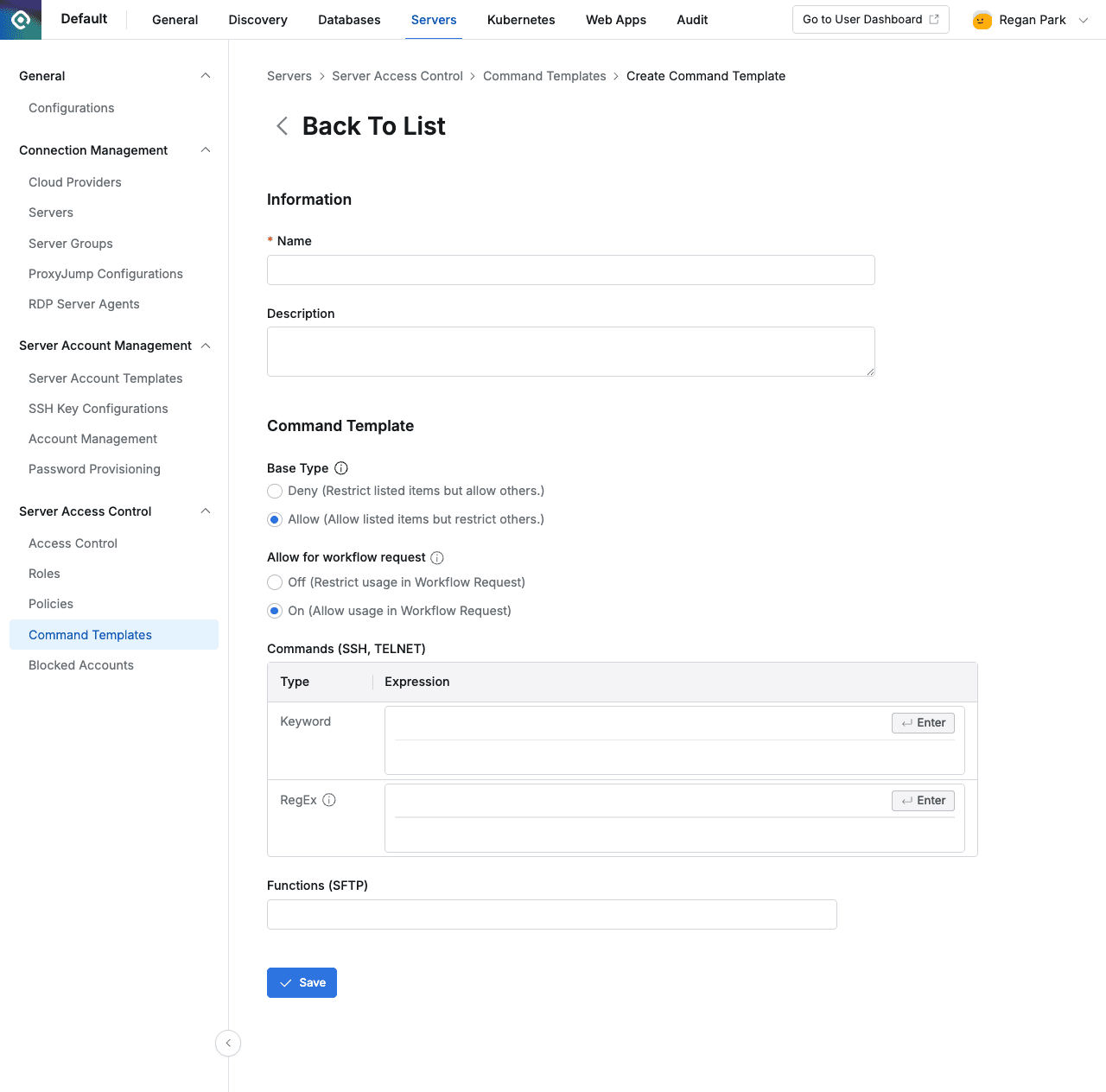Click the Enter button for Keyword expression
The width and height of the screenshot is (1106, 1092).
pyautogui.click(x=922, y=722)
